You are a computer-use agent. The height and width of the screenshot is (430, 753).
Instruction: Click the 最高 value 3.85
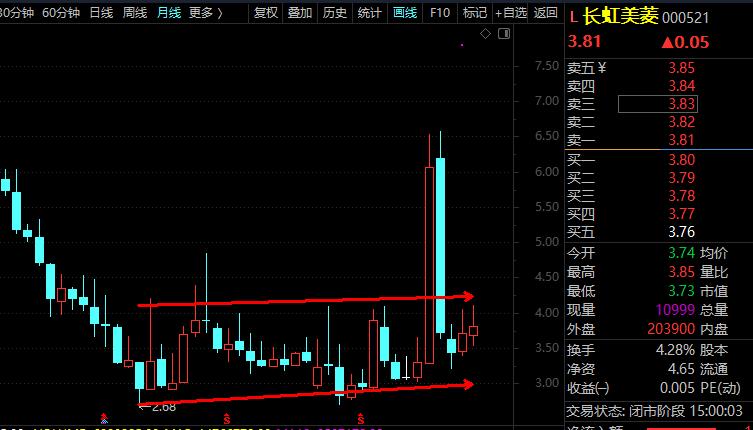(x=681, y=272)
